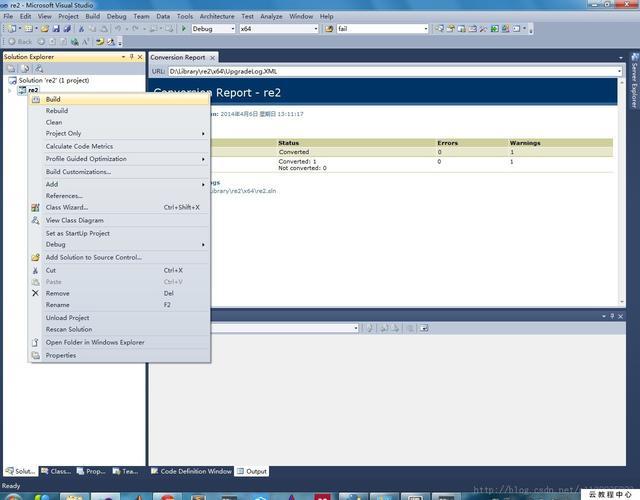The image size is (640, 500).
Task: Open the Property Manager bottom tab
Action: tap(91, 471)
